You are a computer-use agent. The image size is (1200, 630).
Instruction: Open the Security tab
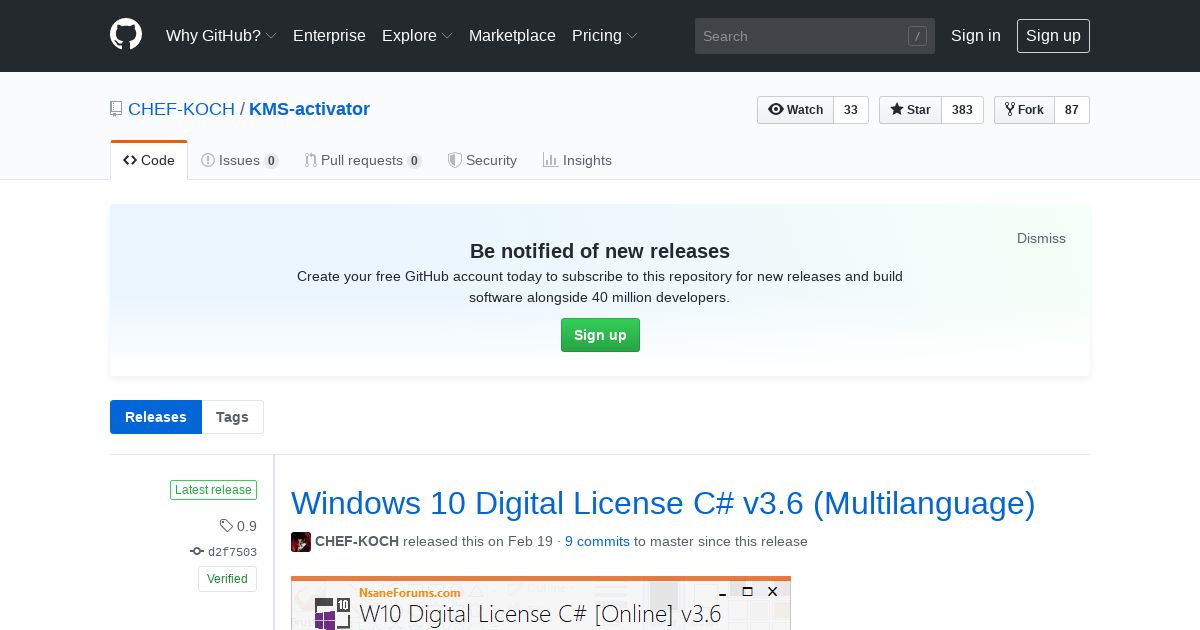(482, 160)
